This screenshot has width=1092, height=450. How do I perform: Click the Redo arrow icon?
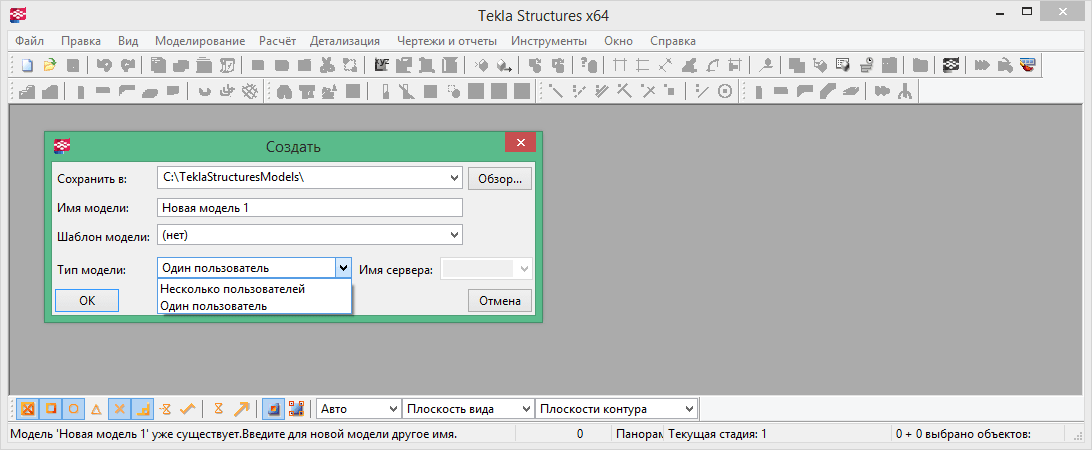click(x=127, y=65)
